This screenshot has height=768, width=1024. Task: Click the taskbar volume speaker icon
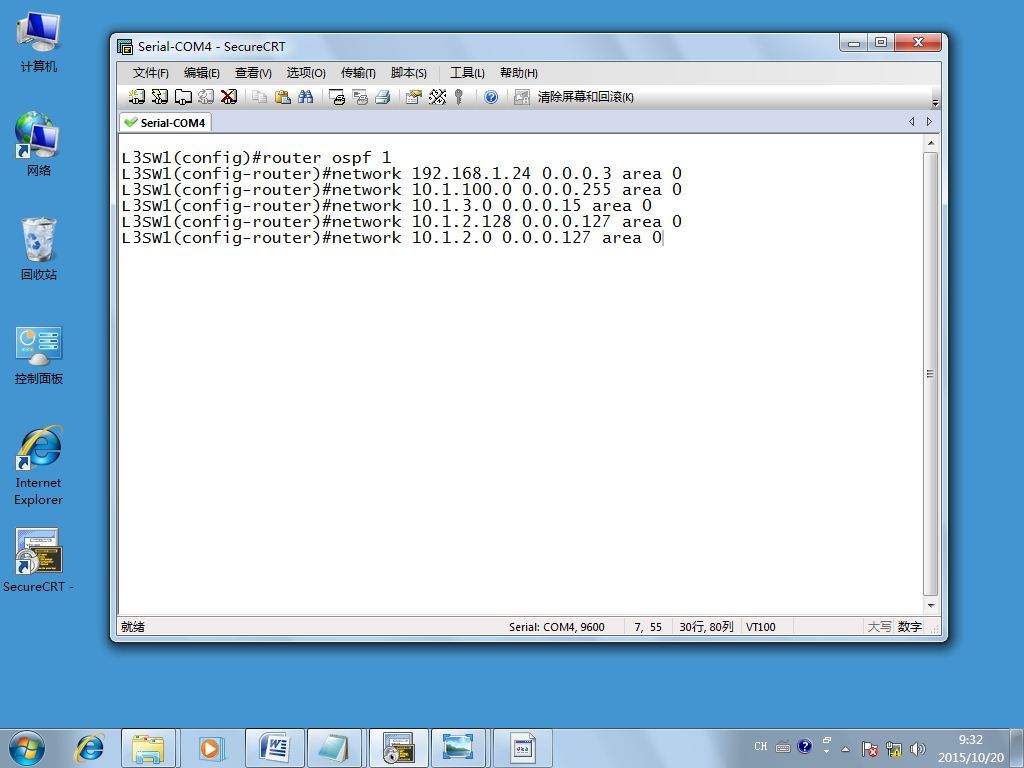pos(918,749)
